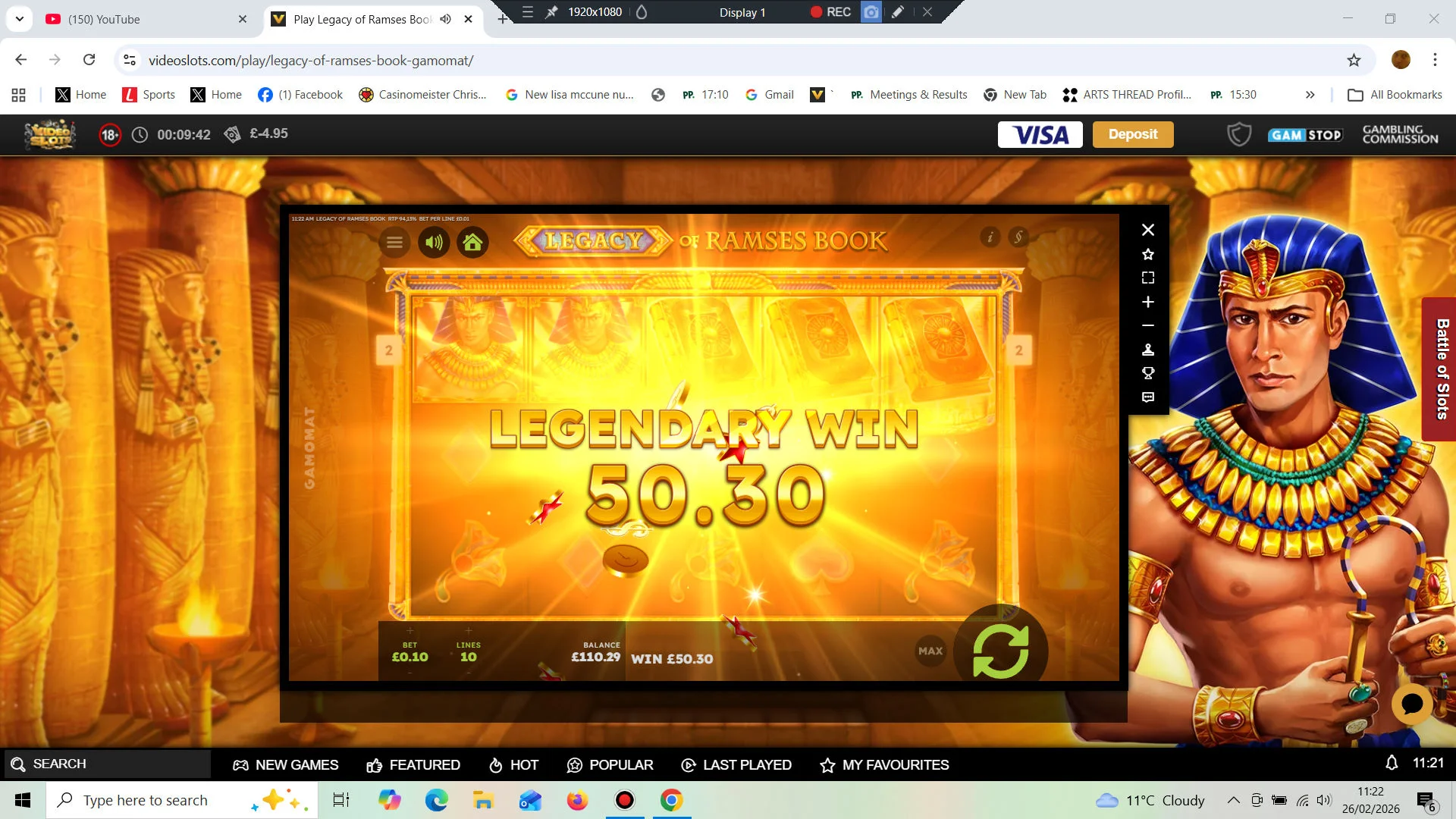Open NEW GAMES menu
The image size is (1456, 819).
pos(286,765)
